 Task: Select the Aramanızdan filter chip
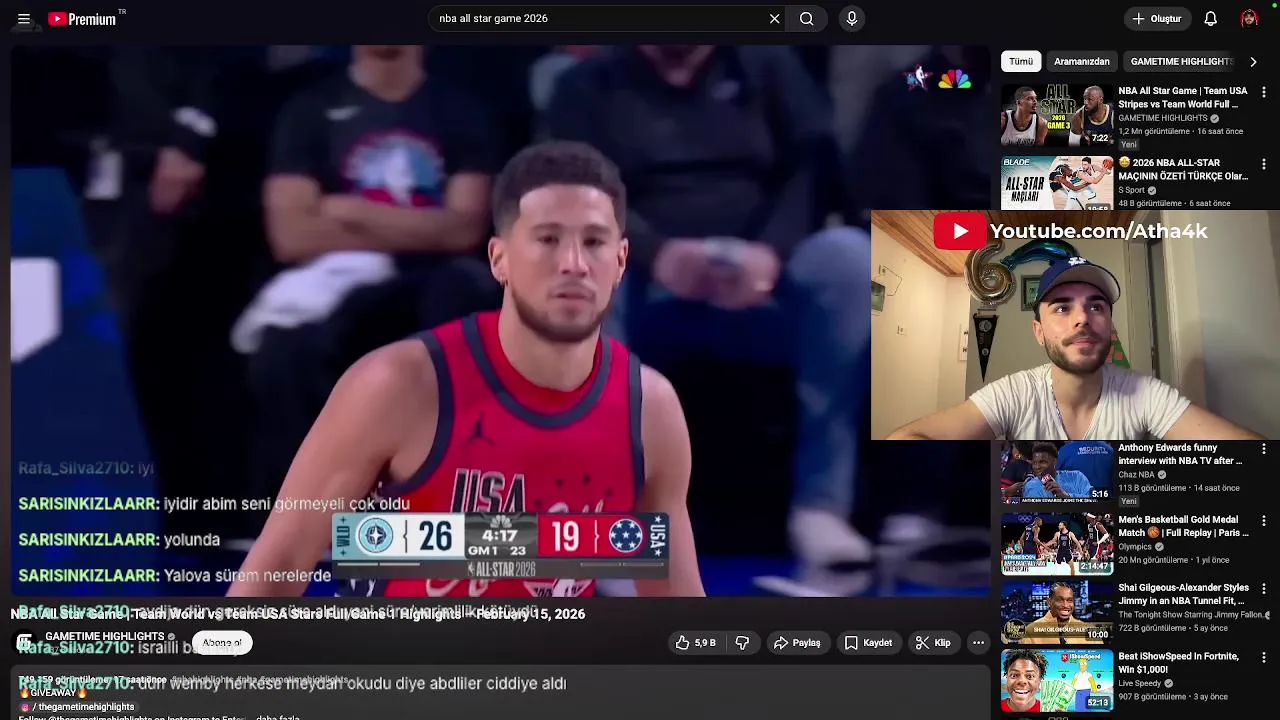(x=1081, y=61)
